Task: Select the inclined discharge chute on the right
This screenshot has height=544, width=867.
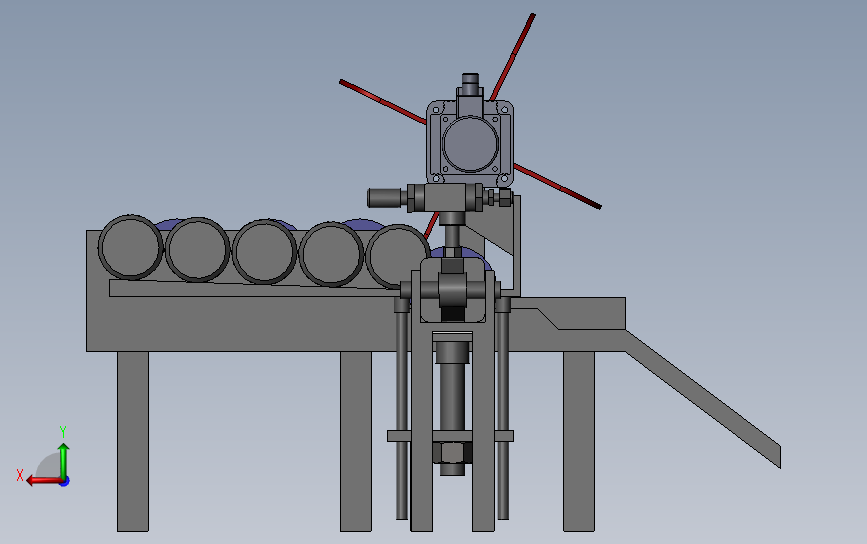Action: coord(702,398)
